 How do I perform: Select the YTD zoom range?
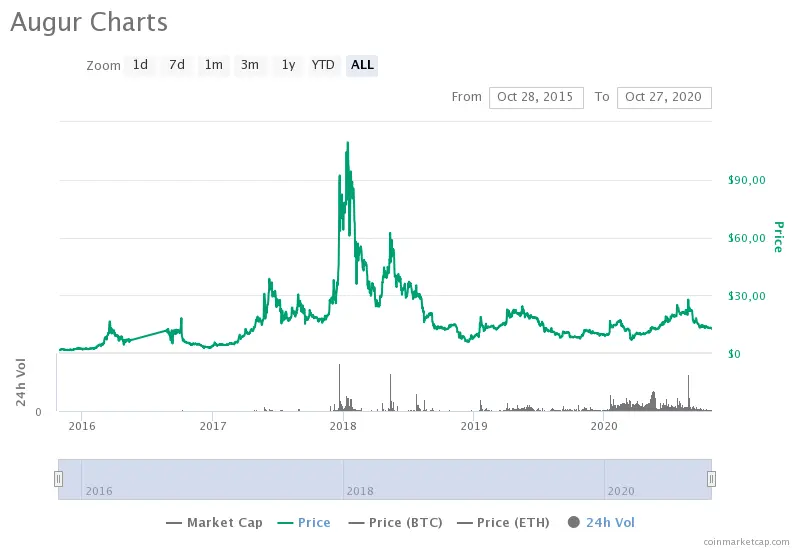[x=323, y=65]
